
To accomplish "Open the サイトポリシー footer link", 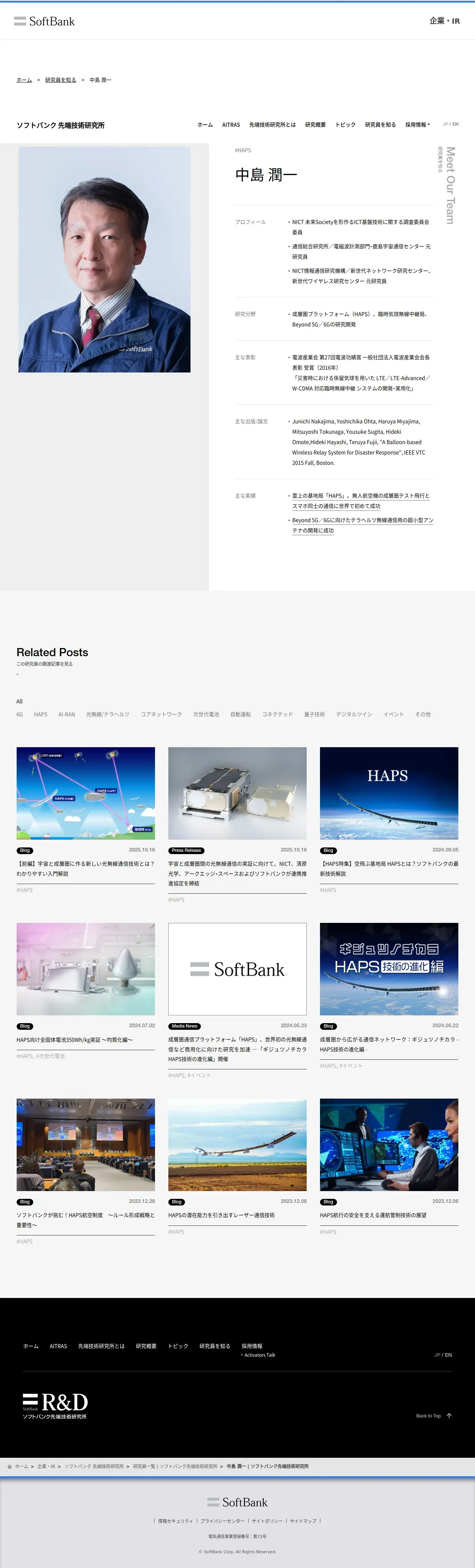I will [267, 1521].
